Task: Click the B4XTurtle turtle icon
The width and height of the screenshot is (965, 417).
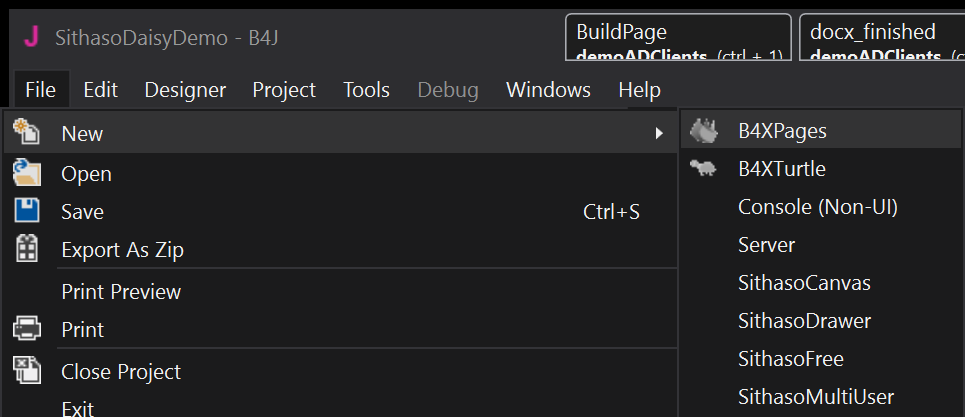Action: (705, 169)
